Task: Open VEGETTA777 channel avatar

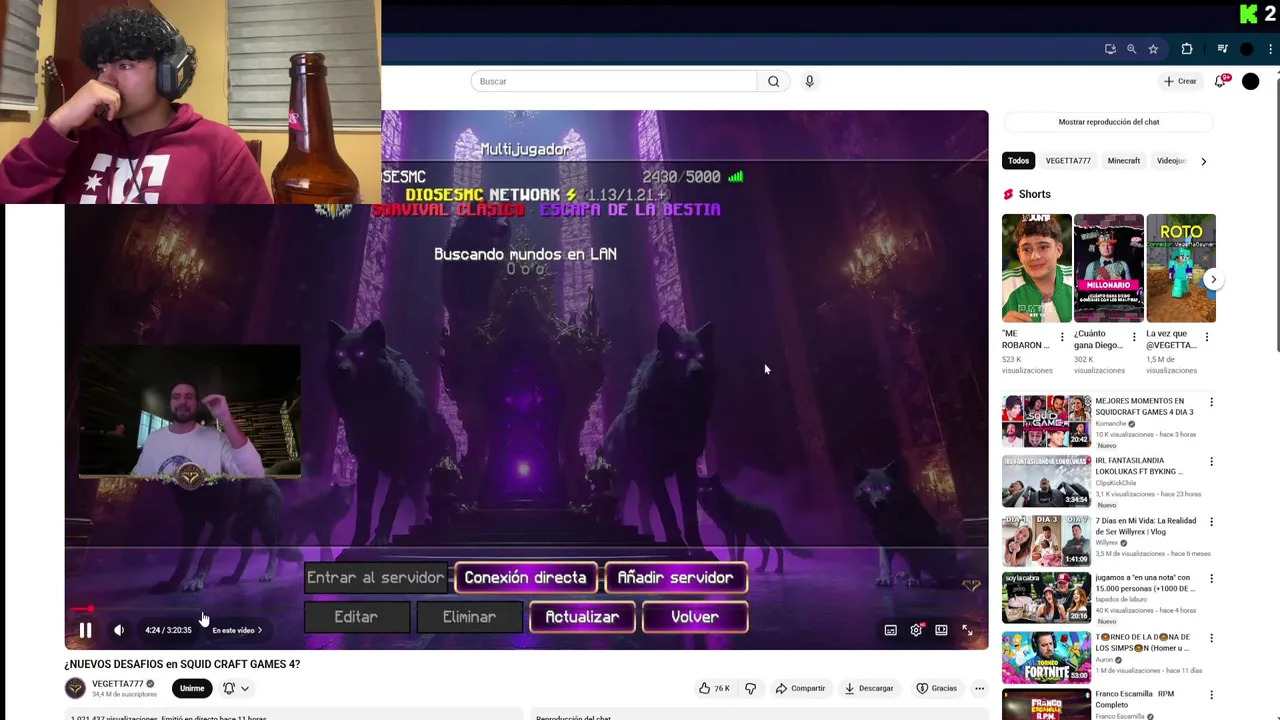Action: point(75,688)
